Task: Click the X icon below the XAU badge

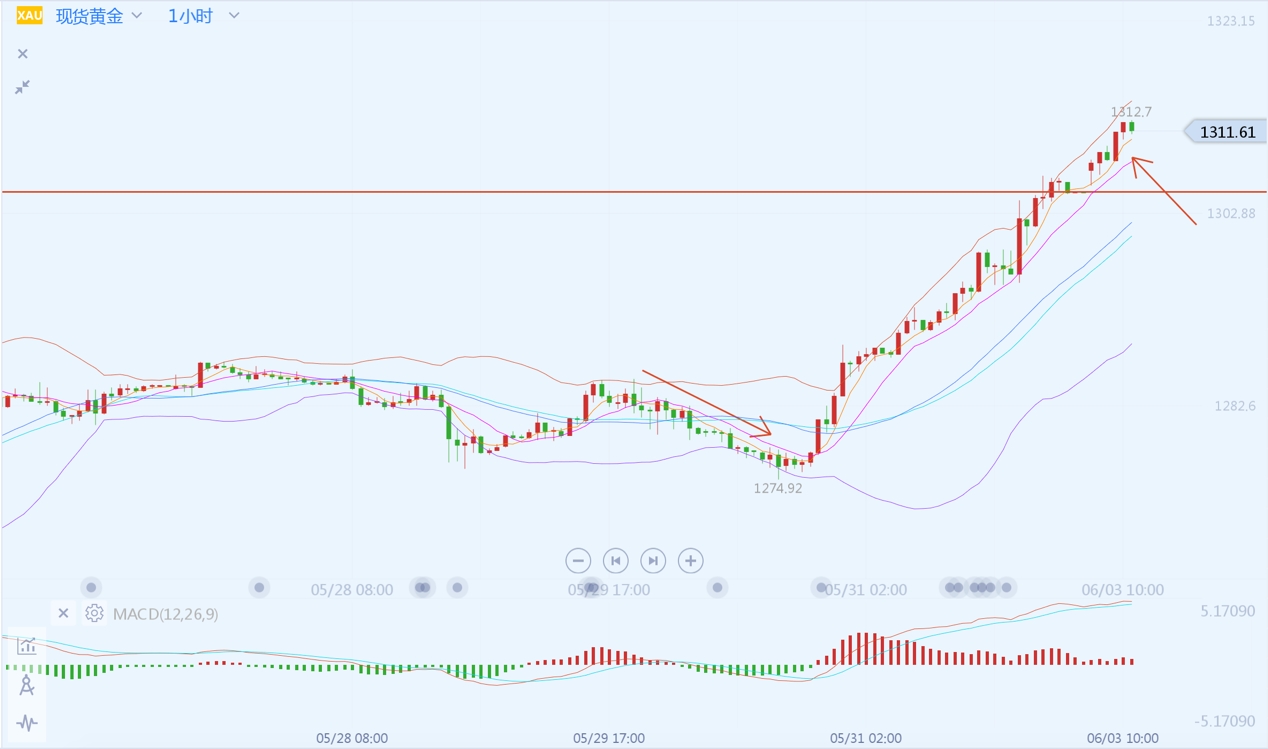Action: tap(23, 54)
